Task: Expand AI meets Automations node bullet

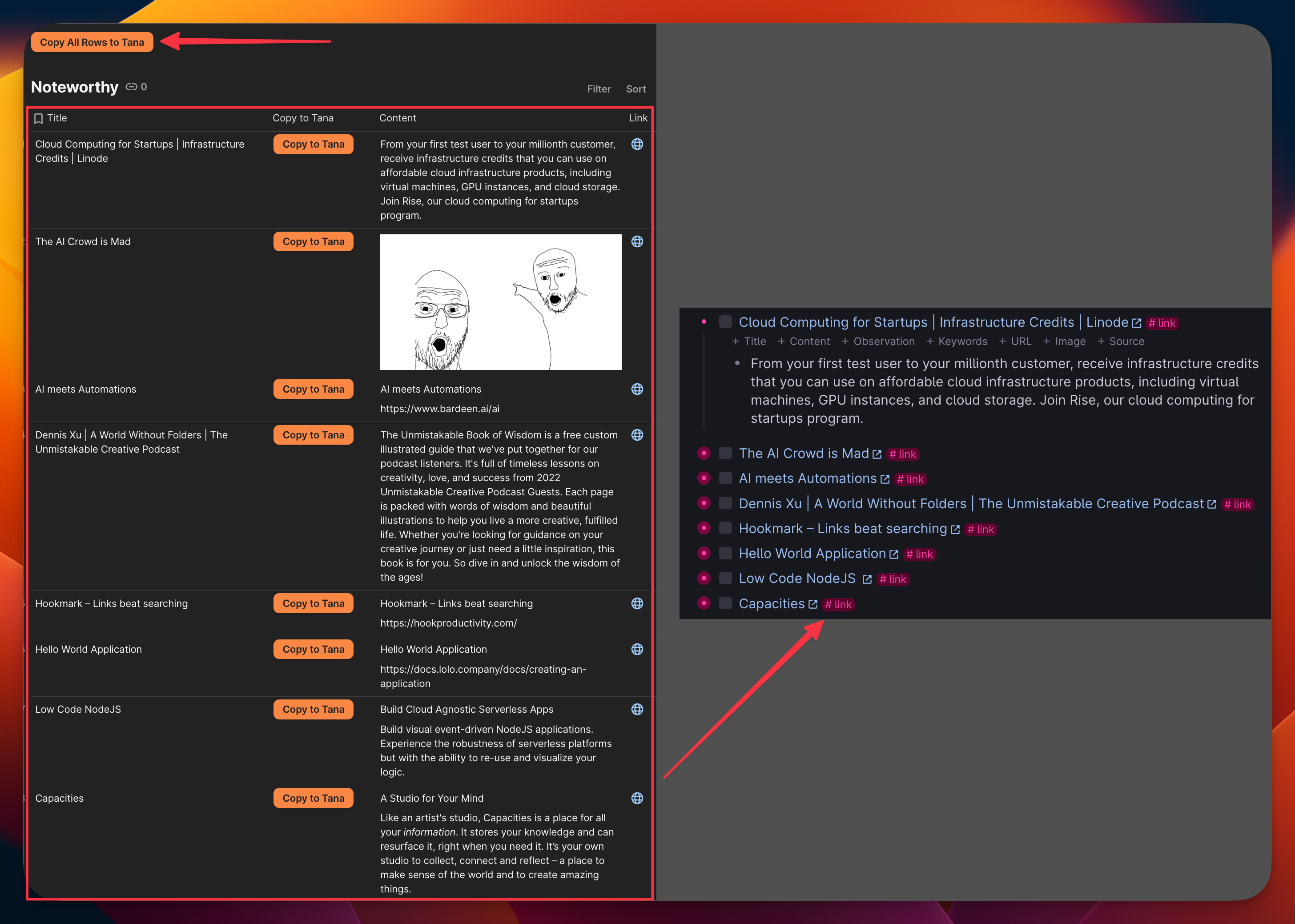Action: [x=704, y=478]
